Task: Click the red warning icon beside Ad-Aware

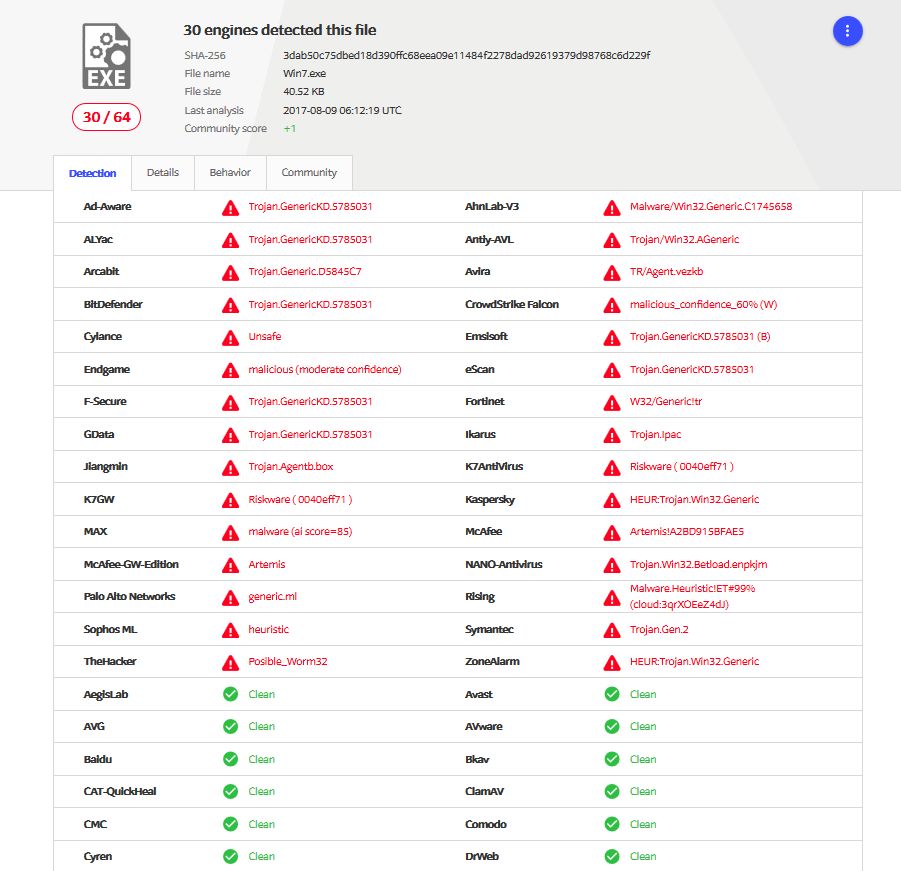Action: pyautogui.click(x=230, y=207)
